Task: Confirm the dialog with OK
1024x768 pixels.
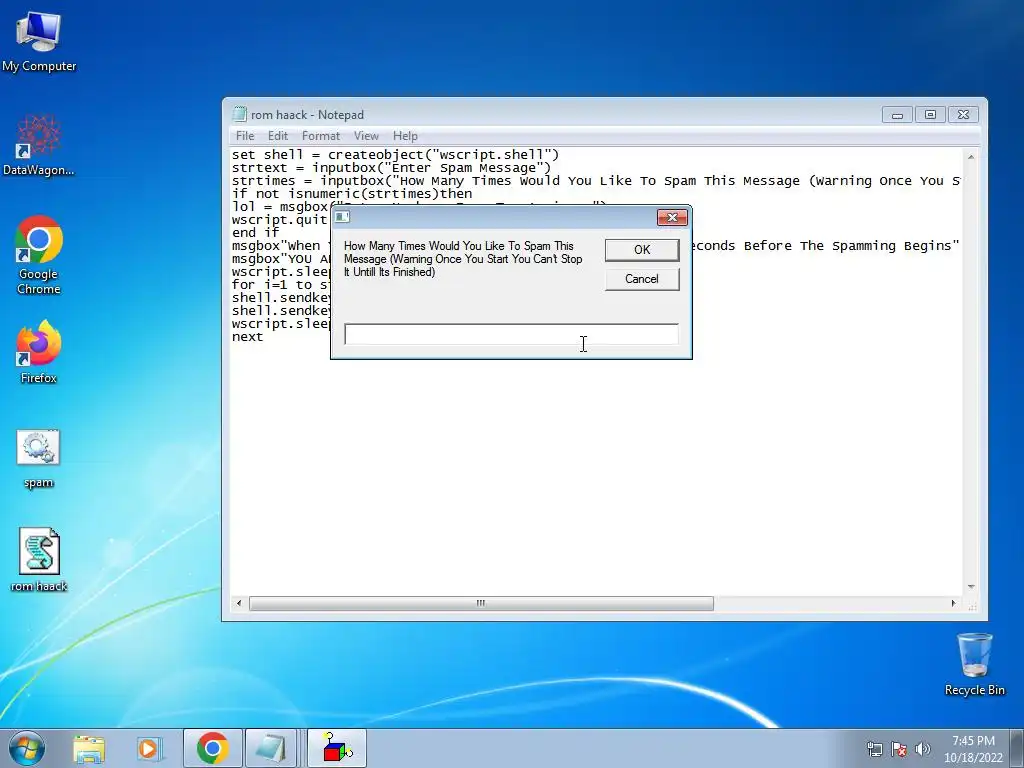Action: [x=642, y=250]
